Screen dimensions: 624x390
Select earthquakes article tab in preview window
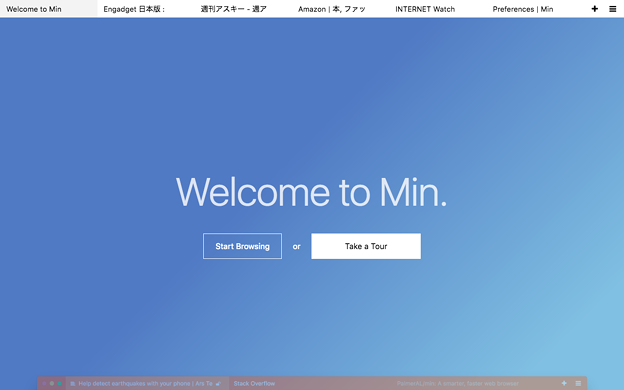146,383
